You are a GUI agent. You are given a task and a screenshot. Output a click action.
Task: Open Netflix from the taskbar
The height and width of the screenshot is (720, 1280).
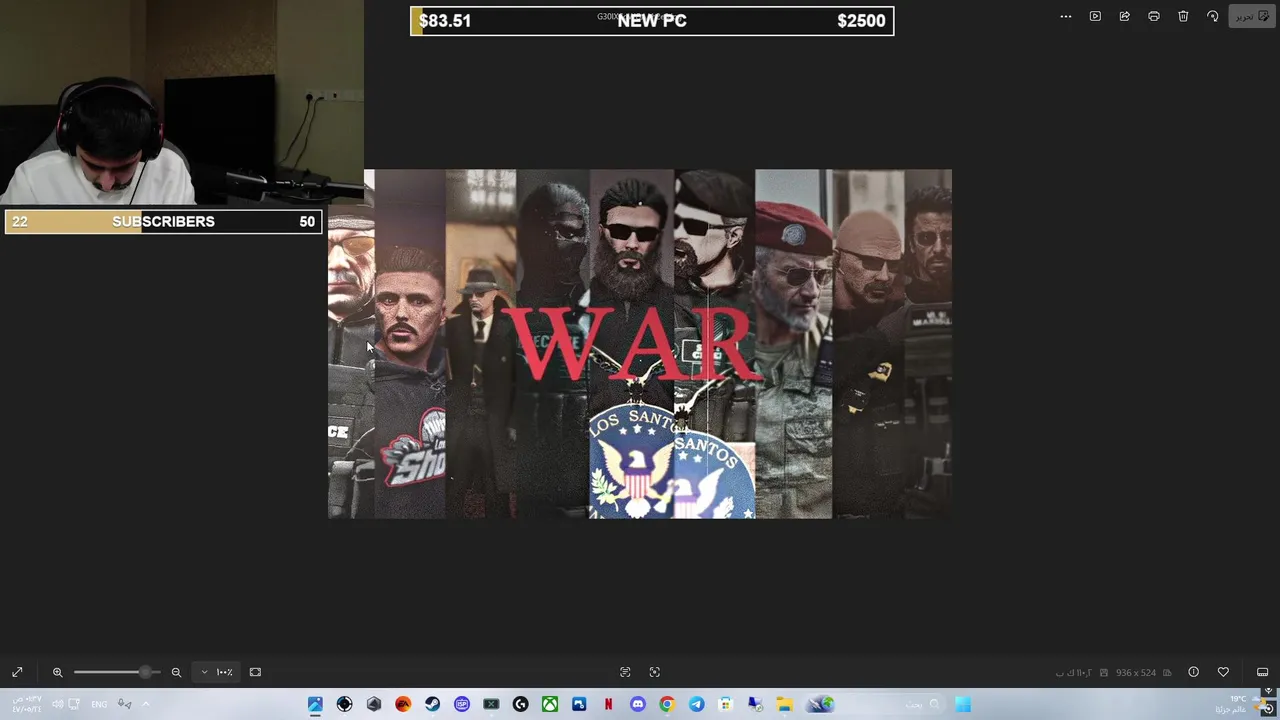[x=608, y=704]
